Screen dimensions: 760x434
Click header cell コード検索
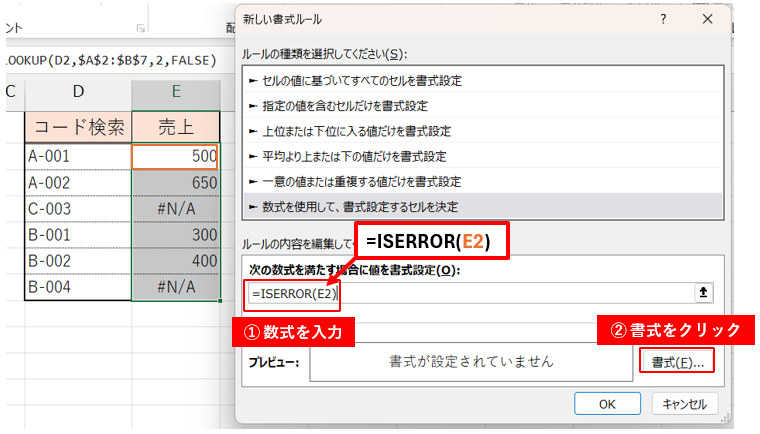(x=79, y=127)
